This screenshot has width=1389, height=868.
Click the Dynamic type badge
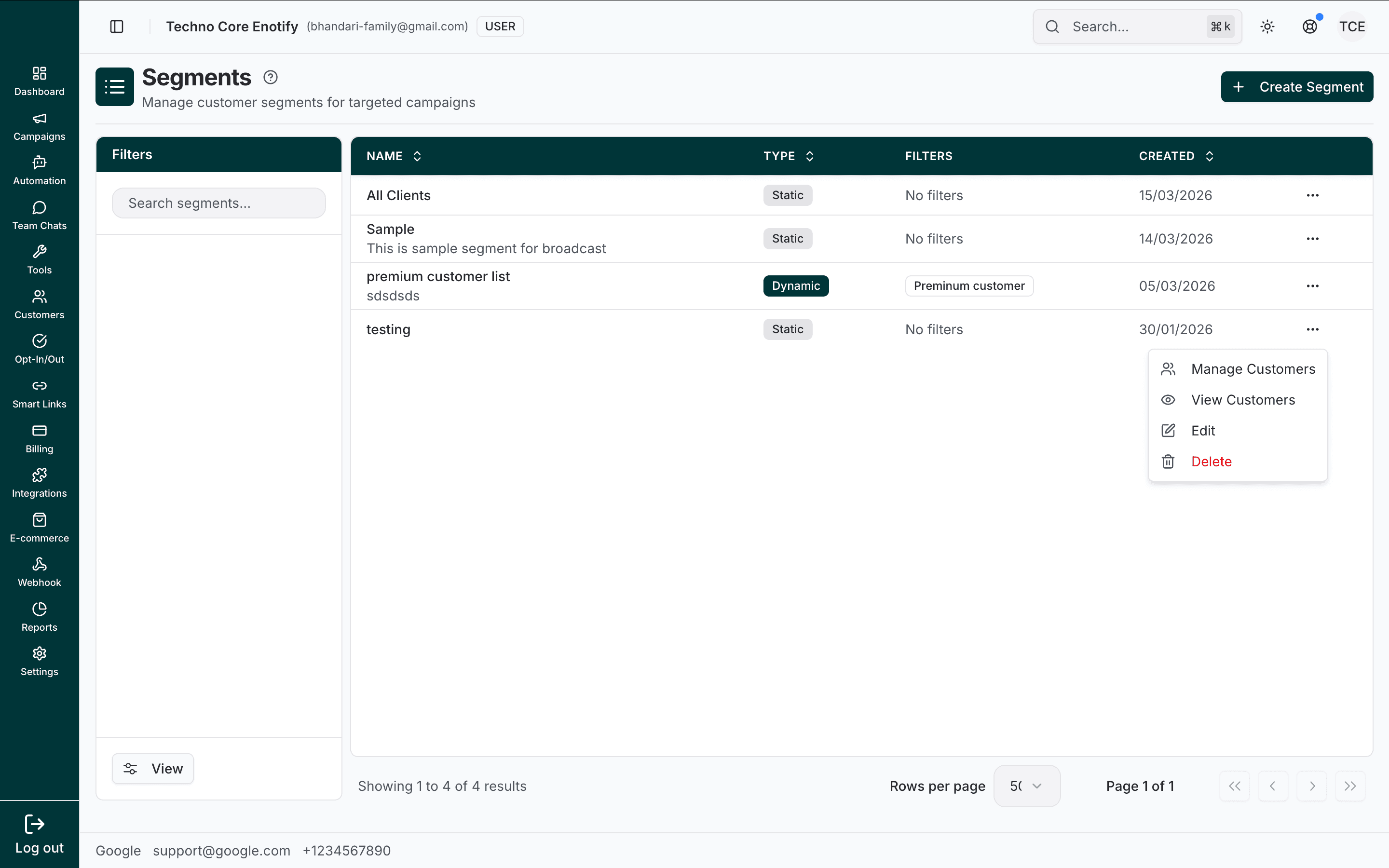[795, 286]
